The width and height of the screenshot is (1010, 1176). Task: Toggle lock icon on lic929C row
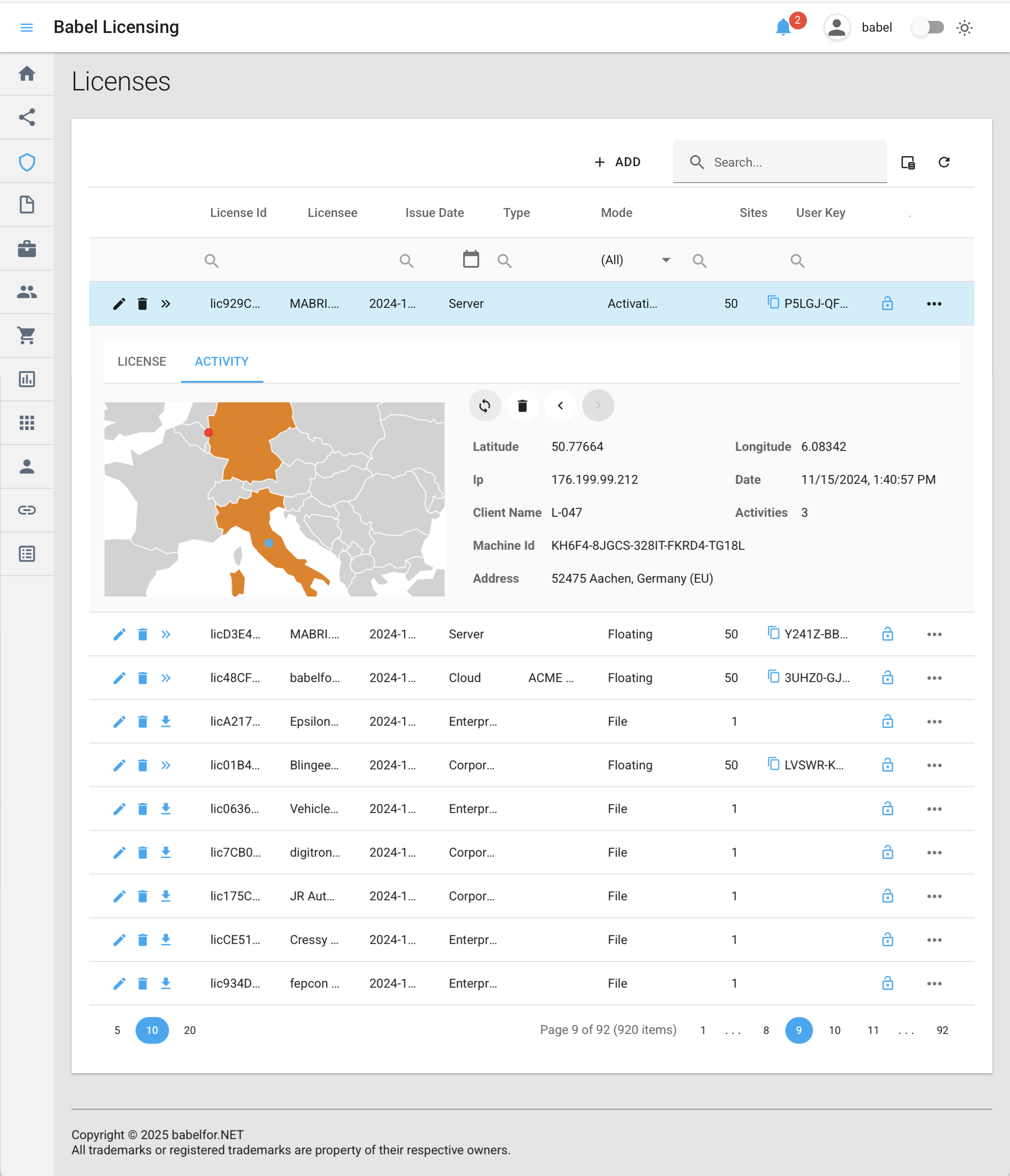point(888,304)
